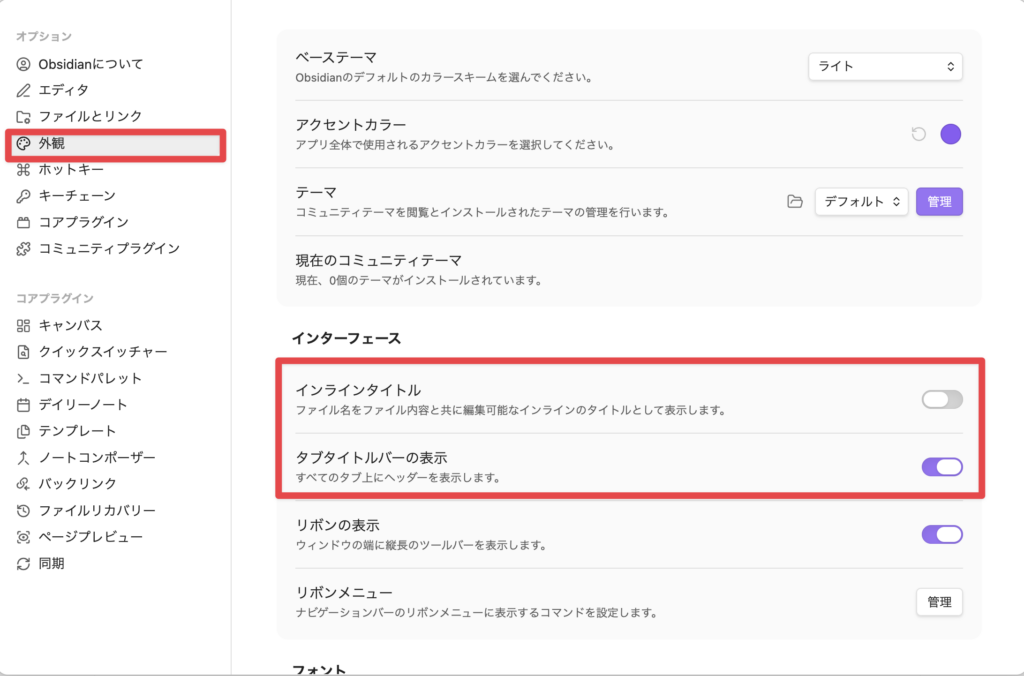Click the 管理 button for リボンメニュー

pos(939,602)
